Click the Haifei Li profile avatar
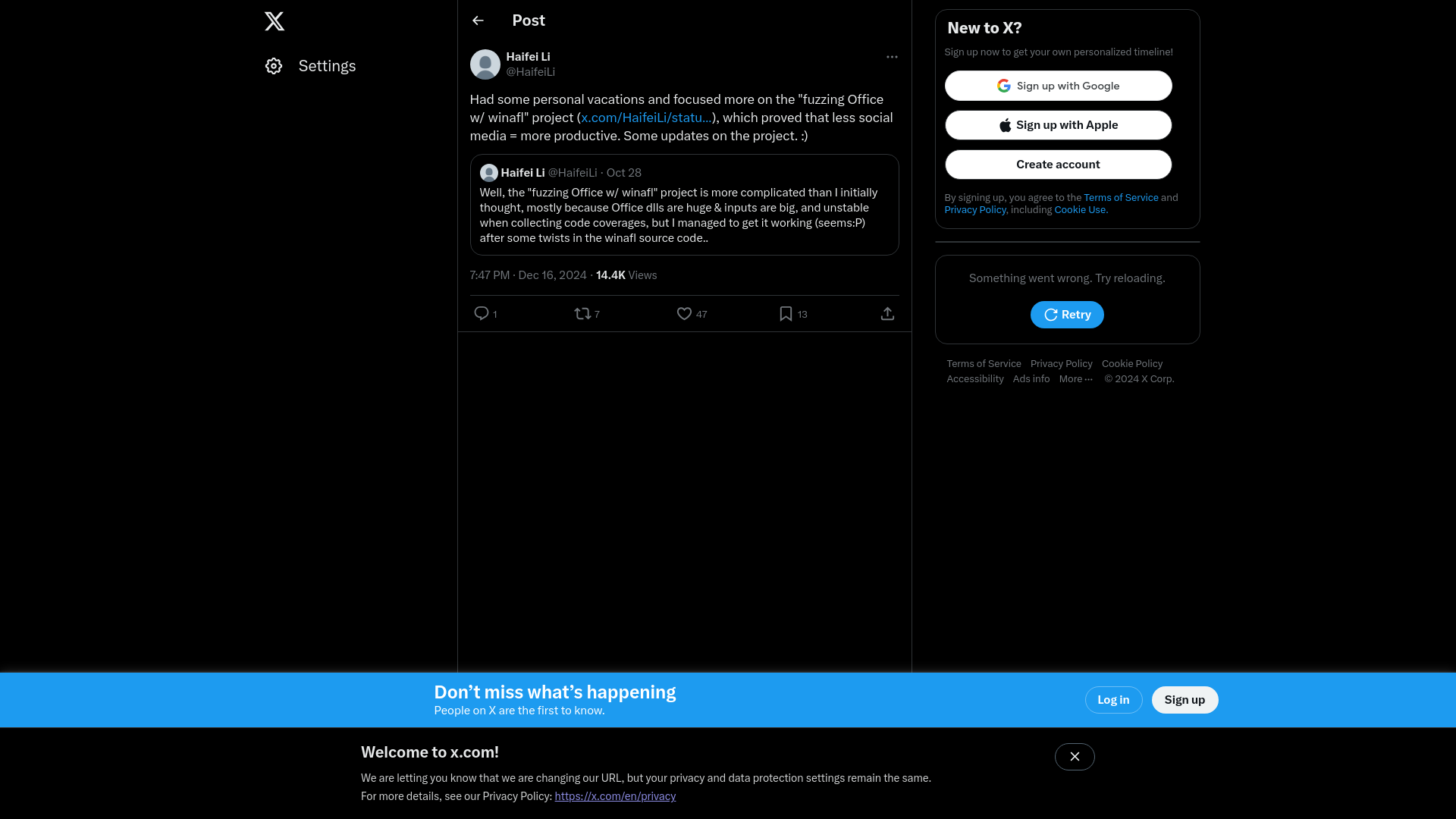This screenshot has width=1456, height=819. point(484,64)
